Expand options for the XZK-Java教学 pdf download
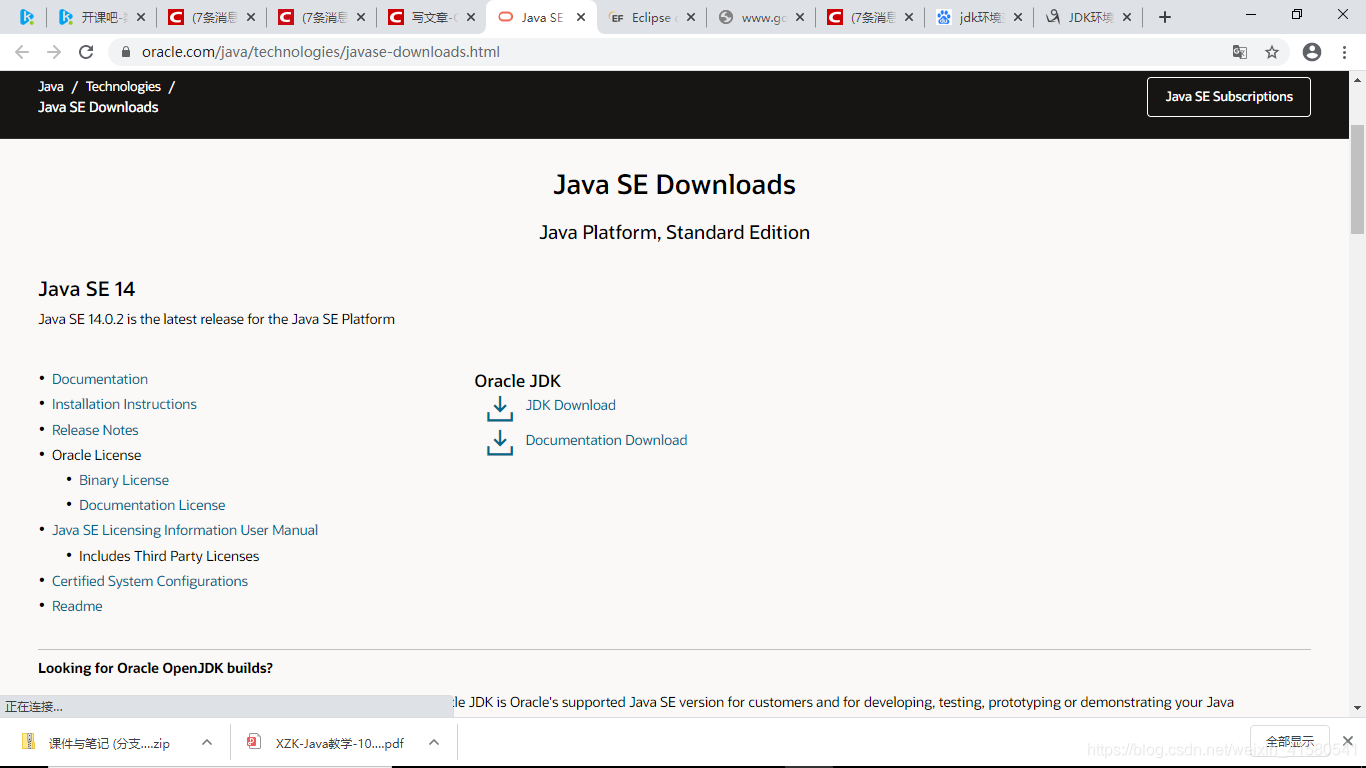 (x=434, y=742)
